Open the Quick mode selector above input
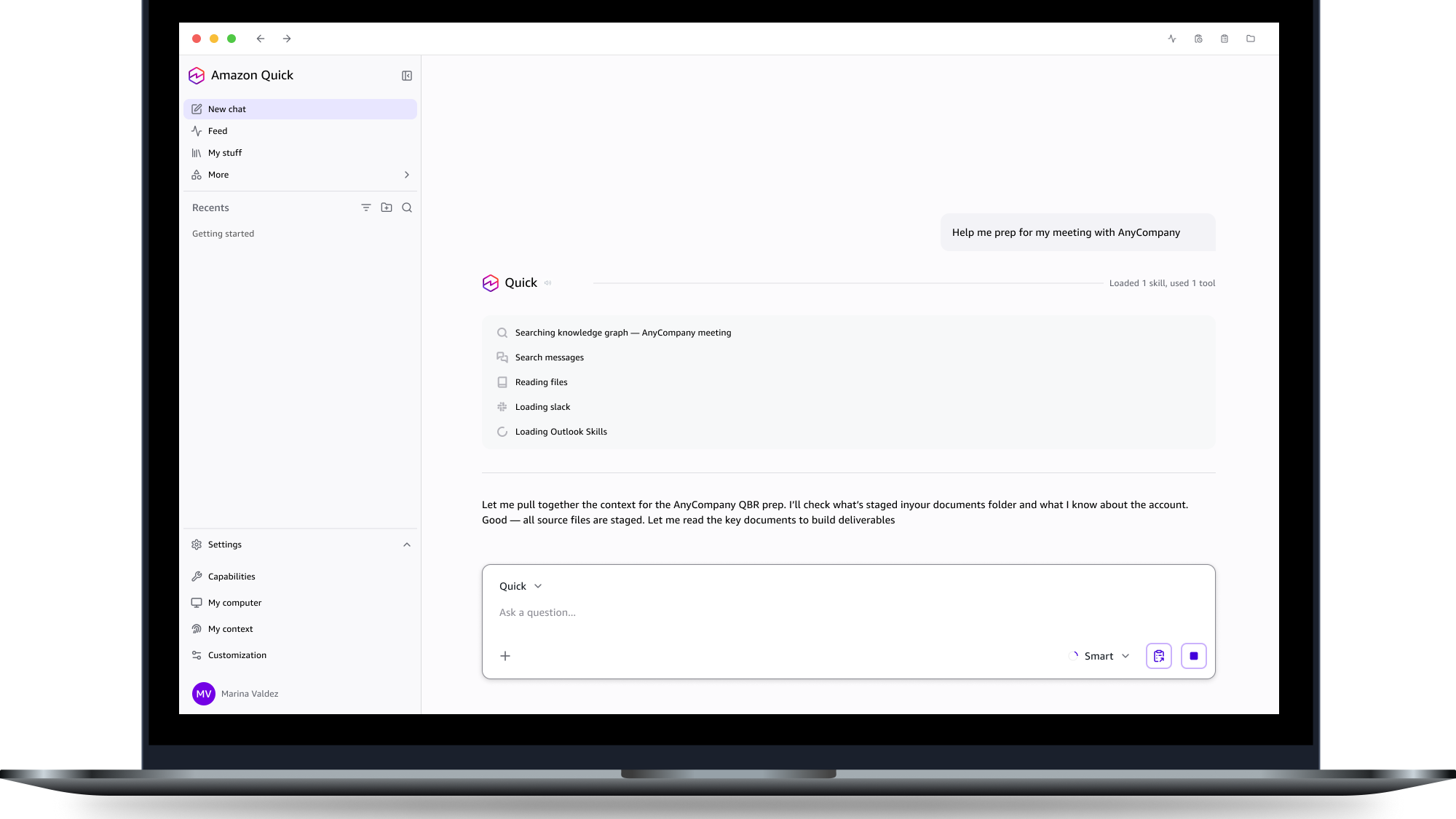Image resolution: width=1456 pixels, height=819 pixels. click(x=520, y=586)
